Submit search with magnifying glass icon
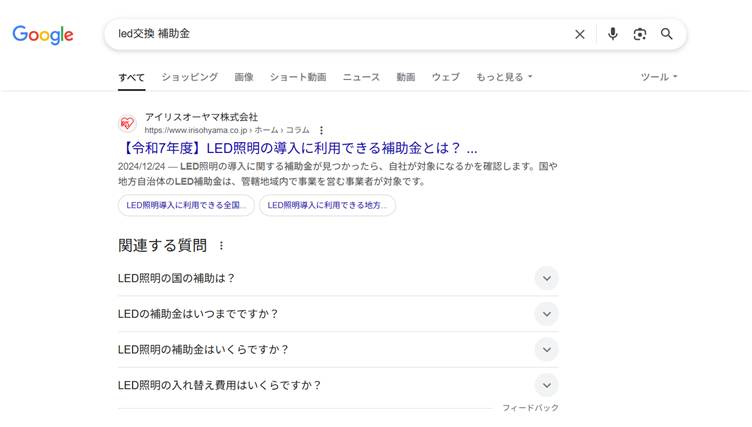The width and height of the screenshot is (752, 427). point(667,34)
